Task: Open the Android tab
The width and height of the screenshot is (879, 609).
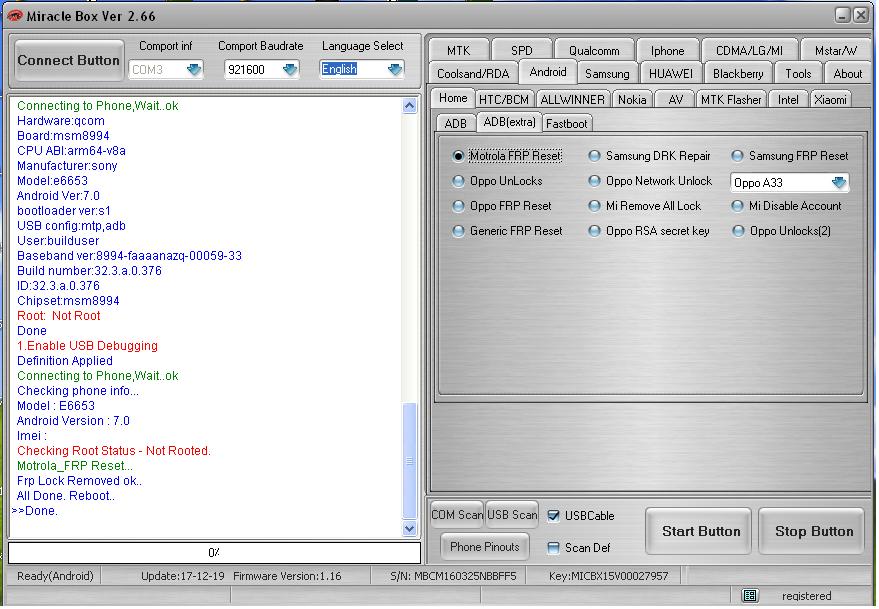Action: pos(548,72)
